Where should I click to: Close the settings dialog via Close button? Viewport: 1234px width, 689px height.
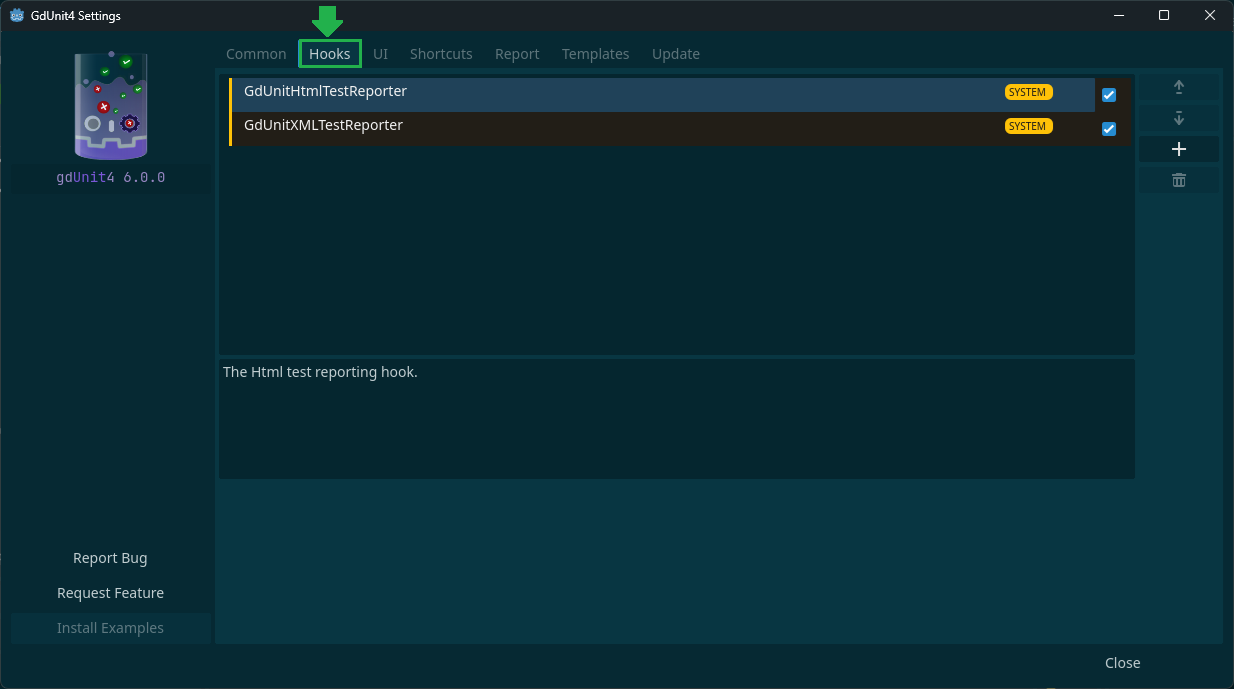(x=1122, y=663)
